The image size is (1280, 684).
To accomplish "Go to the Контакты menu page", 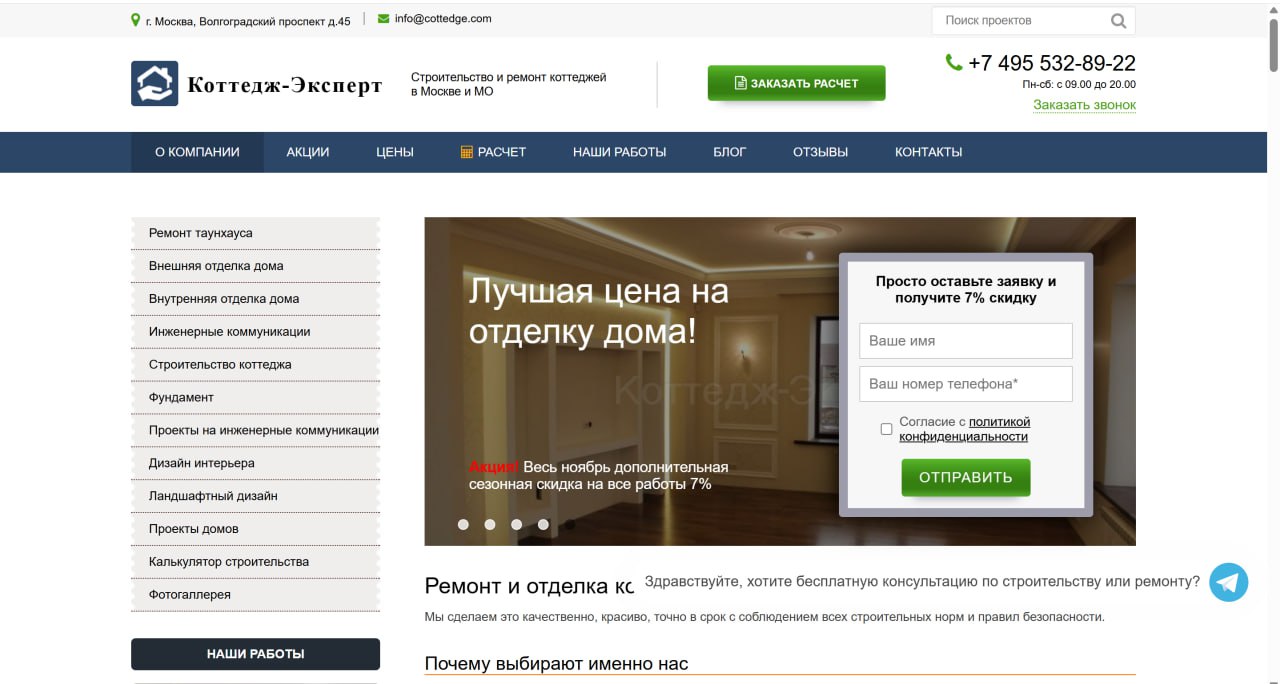I will coord(928,152).
